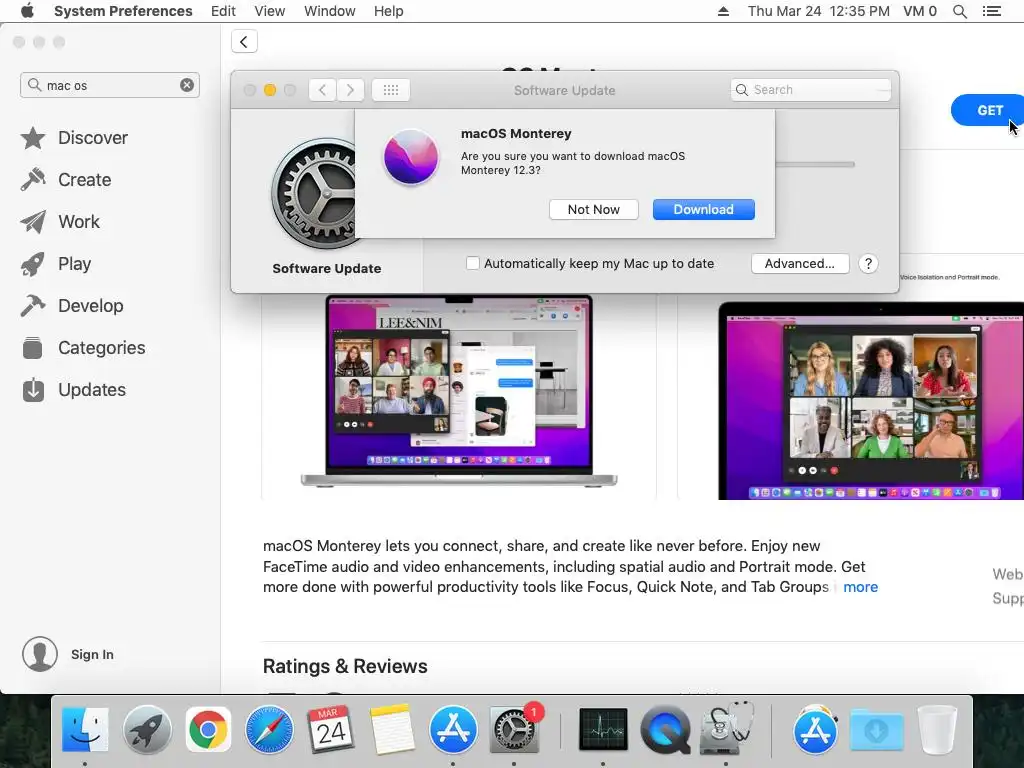Open the Window menu

point(330,11)
